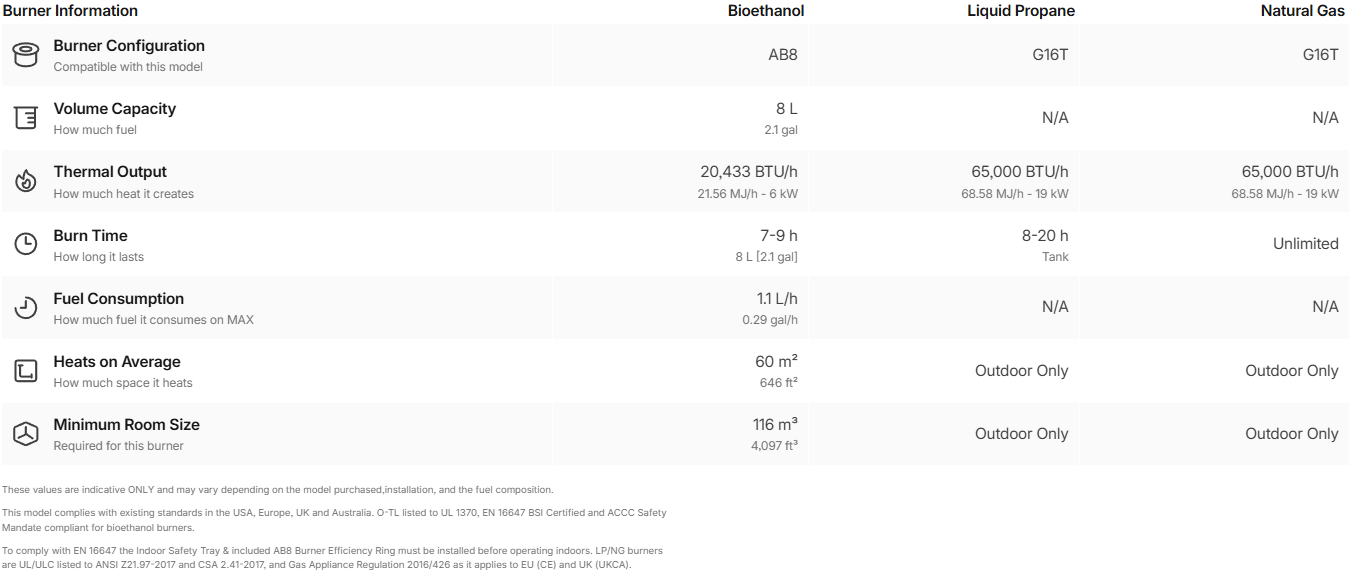Click the Volume Capacity icon
1350x573 pixels.
(25, 118)
